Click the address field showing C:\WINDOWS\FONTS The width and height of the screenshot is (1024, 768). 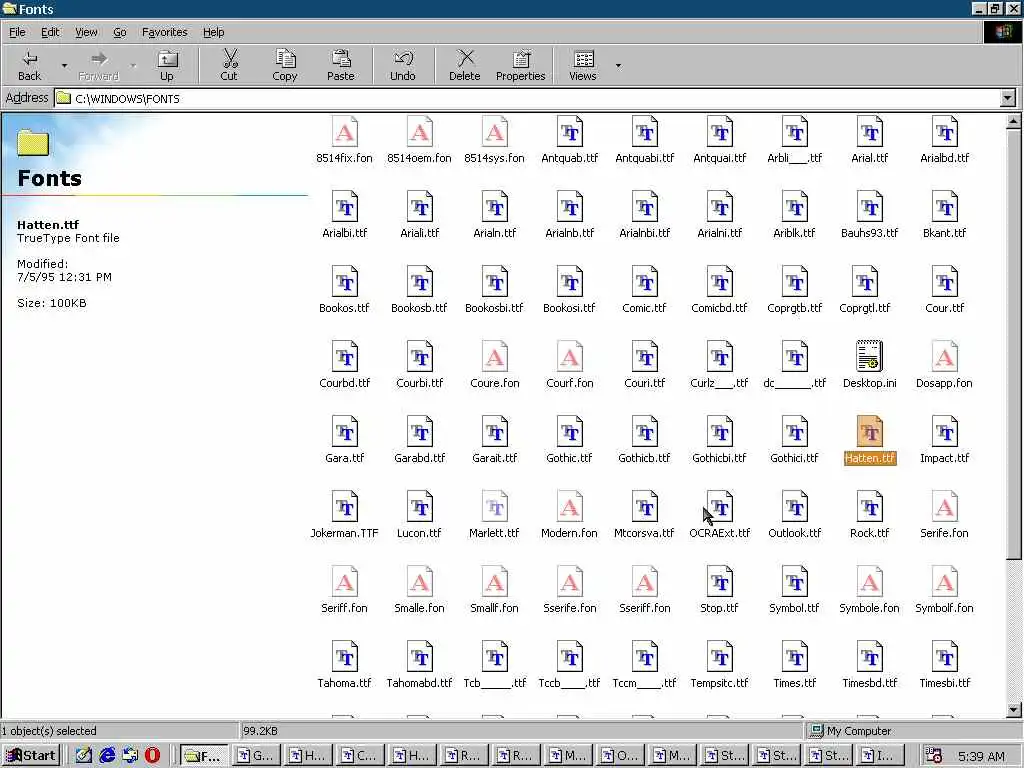528,99
